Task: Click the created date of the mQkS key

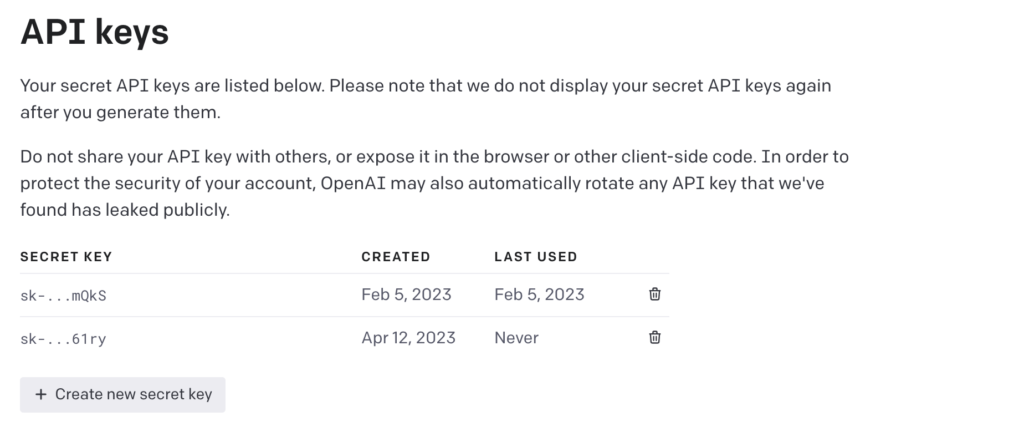Action: (406, 295)
